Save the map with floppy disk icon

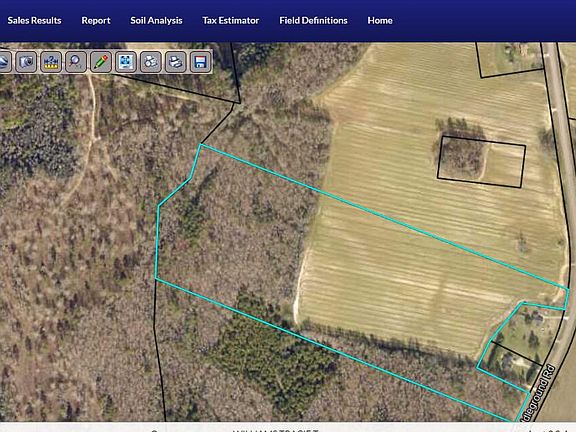201,62
